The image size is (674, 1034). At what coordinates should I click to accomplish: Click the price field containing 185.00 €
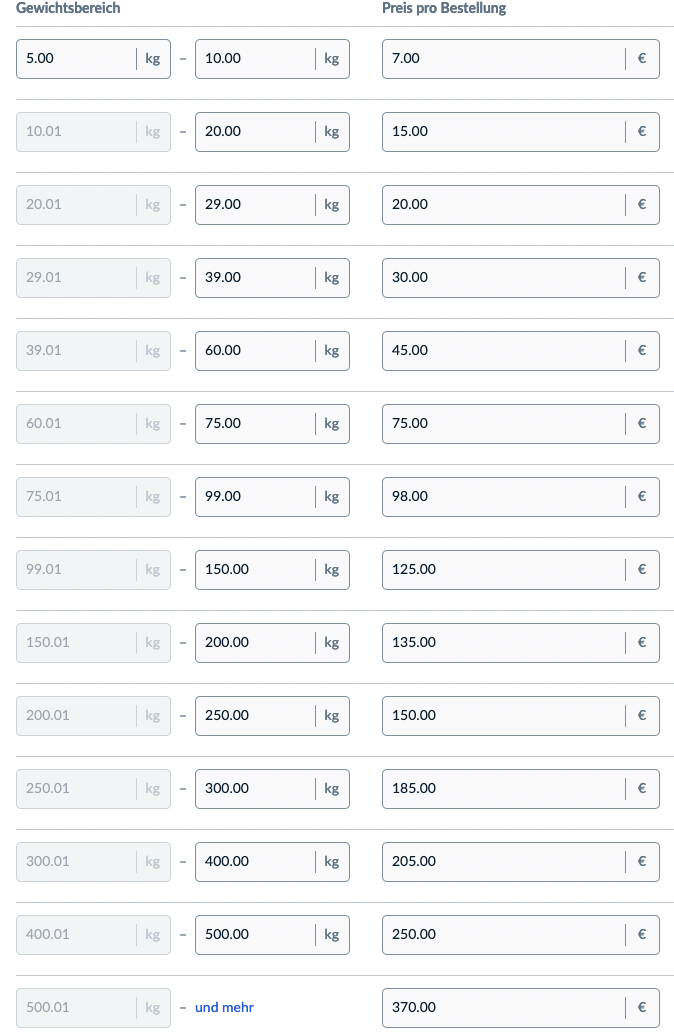tap(503, 788)
